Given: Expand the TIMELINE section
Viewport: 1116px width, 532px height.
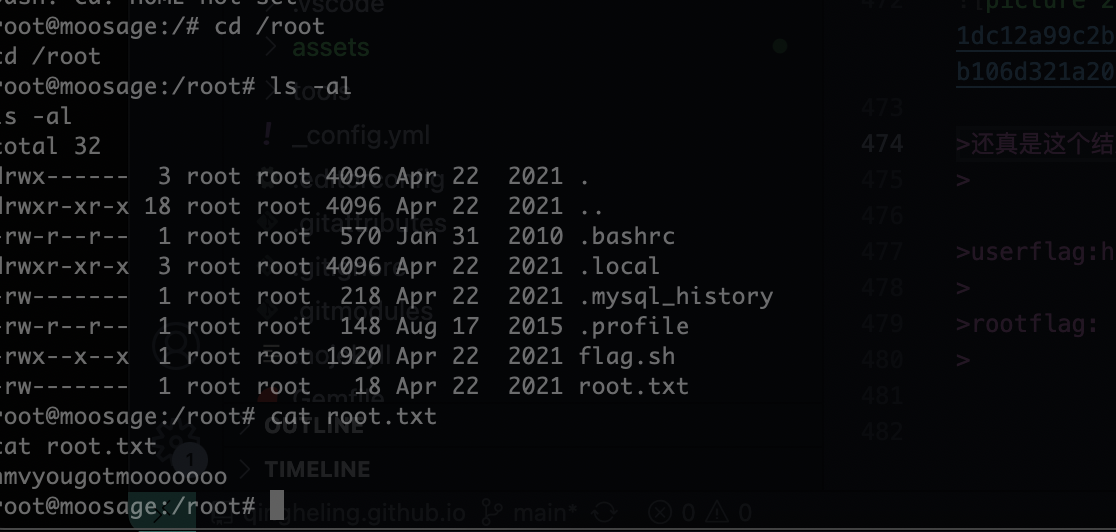Looking at the screenshot, I should click(x=317, y=469).
